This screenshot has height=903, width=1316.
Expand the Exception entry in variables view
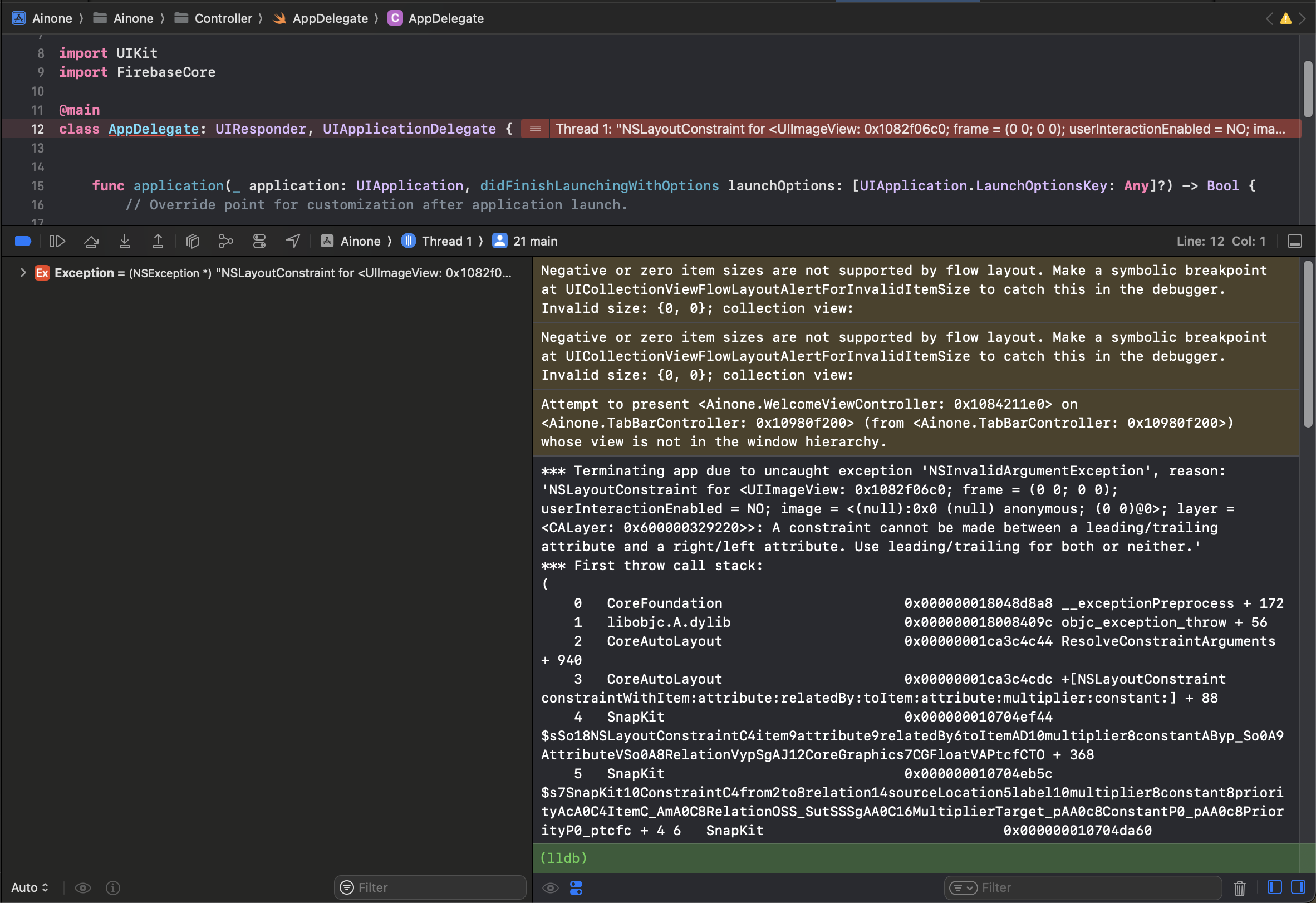[x=23, y=272]
